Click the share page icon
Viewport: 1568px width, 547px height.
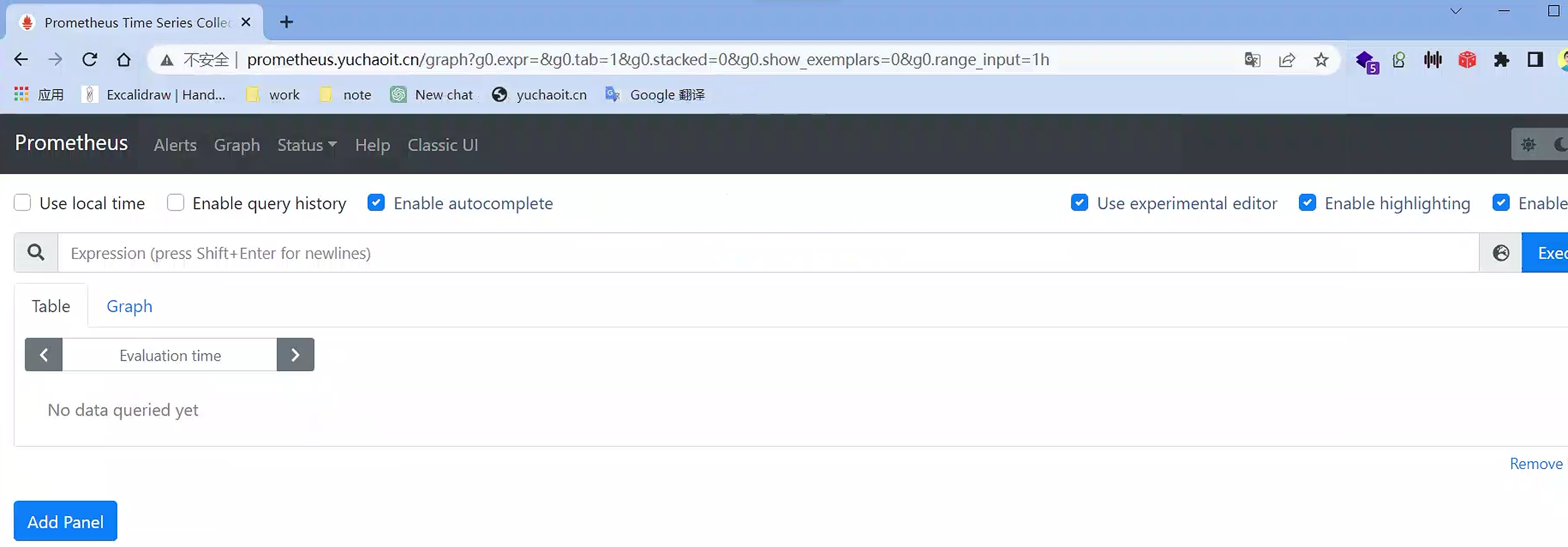click(1286, 60)
